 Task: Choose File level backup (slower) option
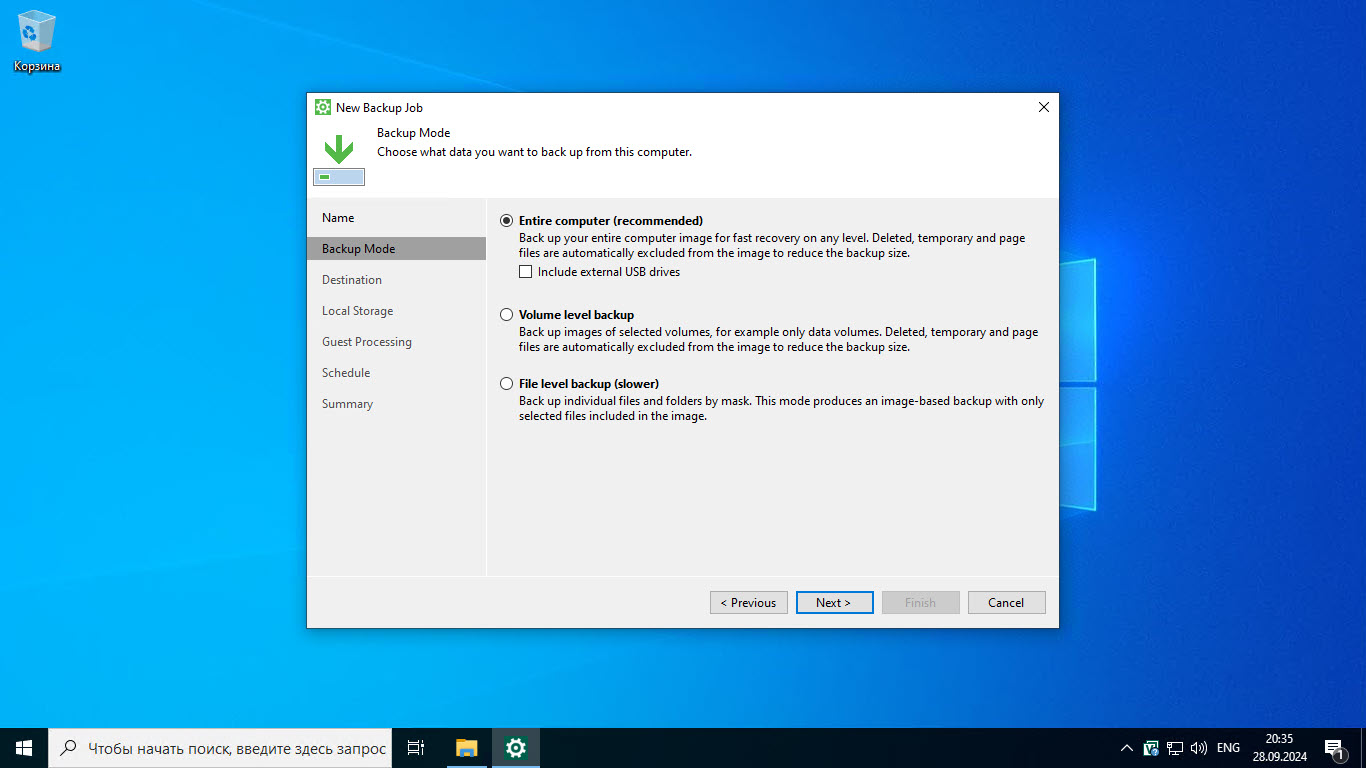507,384
